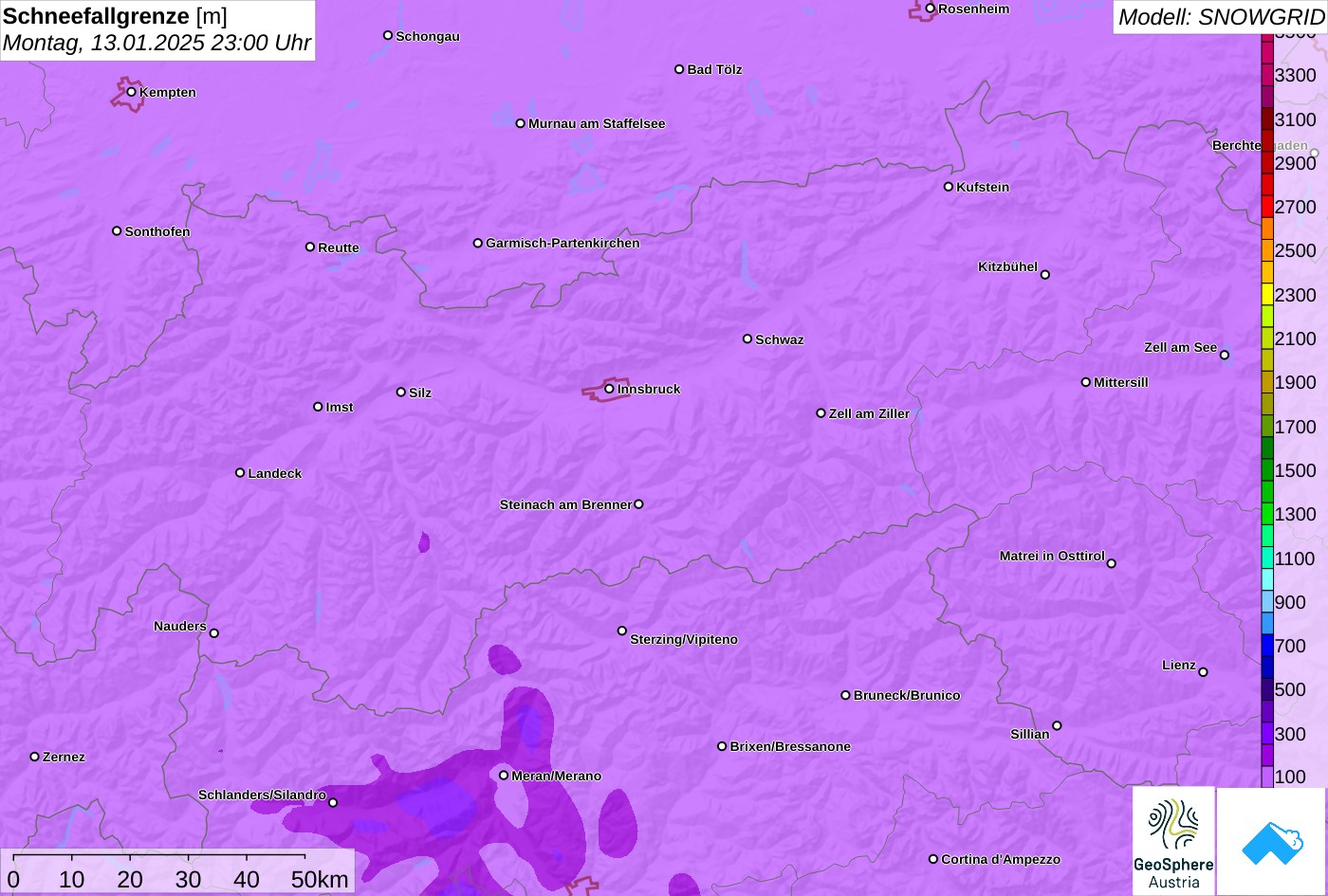Select the Reutte marker dot

310,247
